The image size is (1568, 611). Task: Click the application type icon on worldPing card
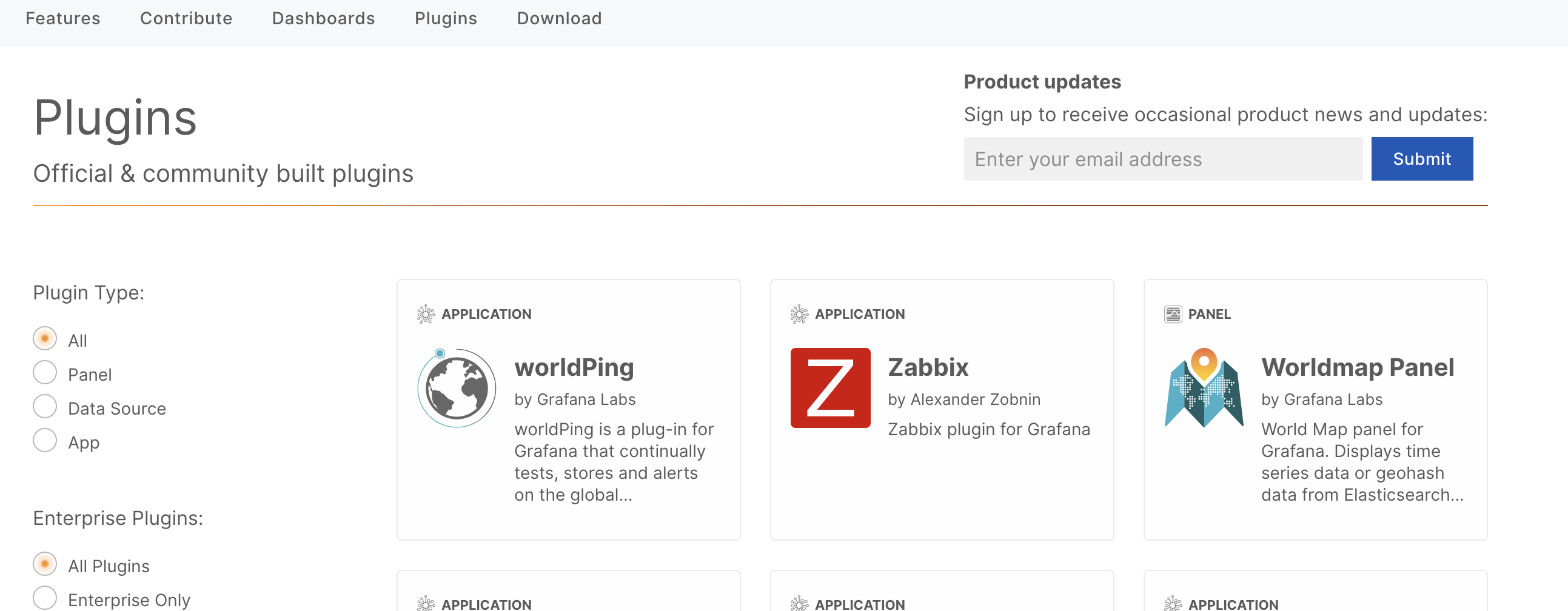point(426,314)
